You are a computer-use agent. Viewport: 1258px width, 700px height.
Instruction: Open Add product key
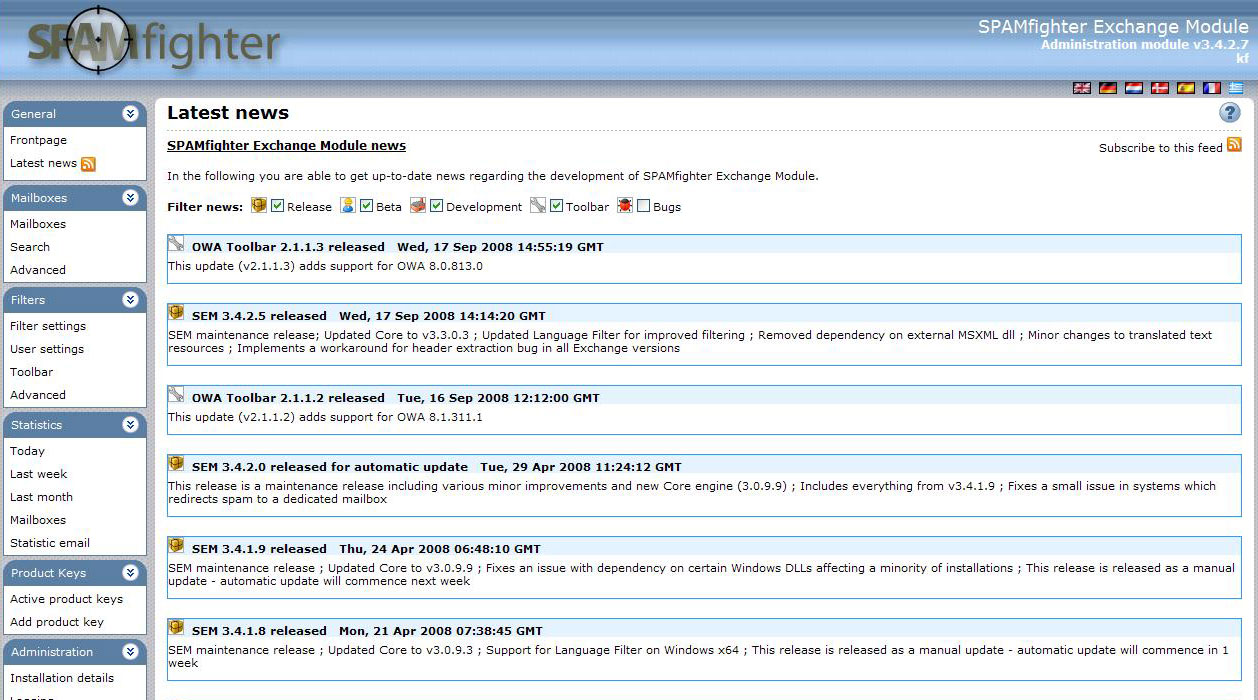tap(57, 622)
